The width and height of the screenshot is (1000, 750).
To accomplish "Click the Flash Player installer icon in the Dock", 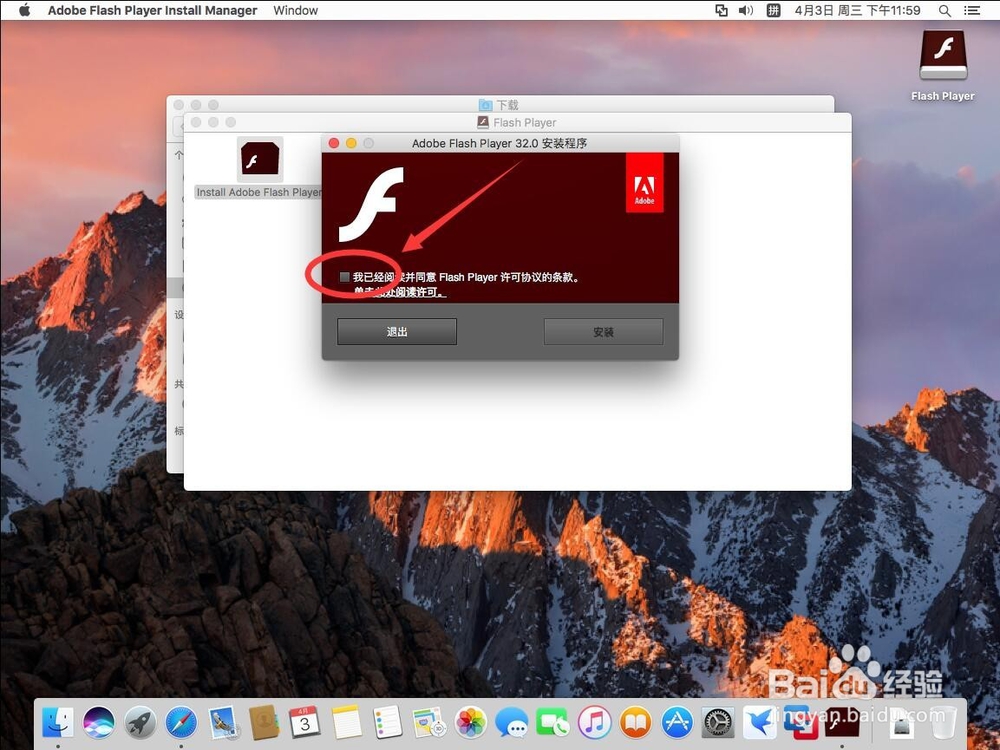I will pos(842,723).
